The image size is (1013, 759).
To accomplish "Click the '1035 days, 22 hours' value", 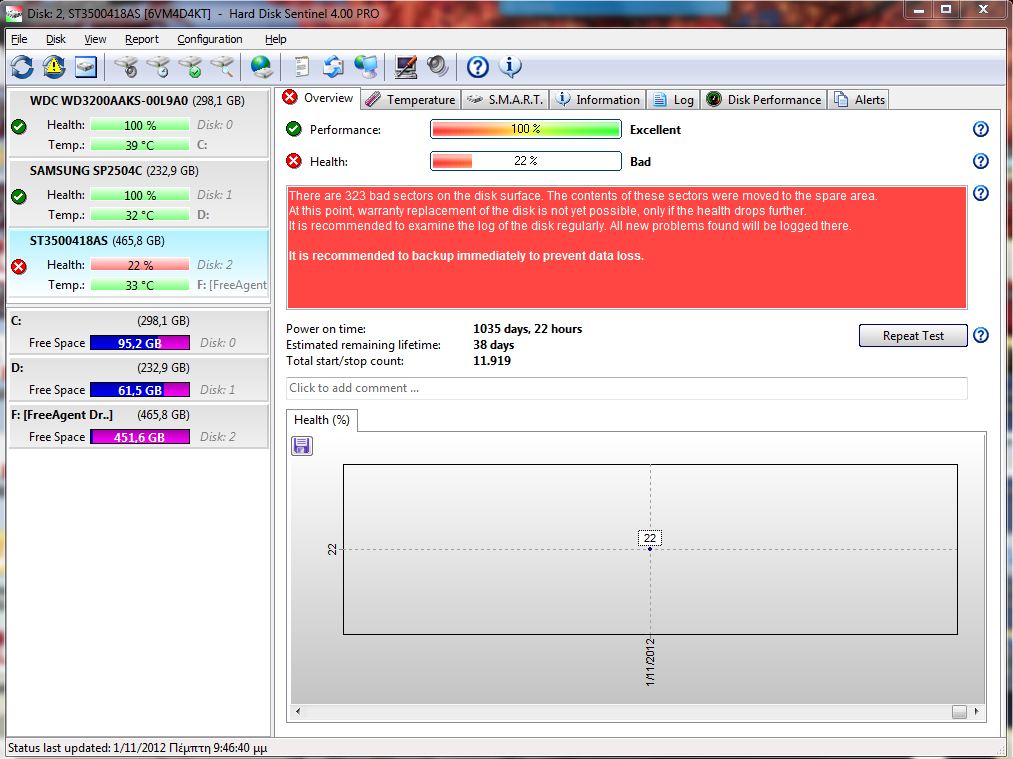I will pyautogui.click(x=527, y=329).
